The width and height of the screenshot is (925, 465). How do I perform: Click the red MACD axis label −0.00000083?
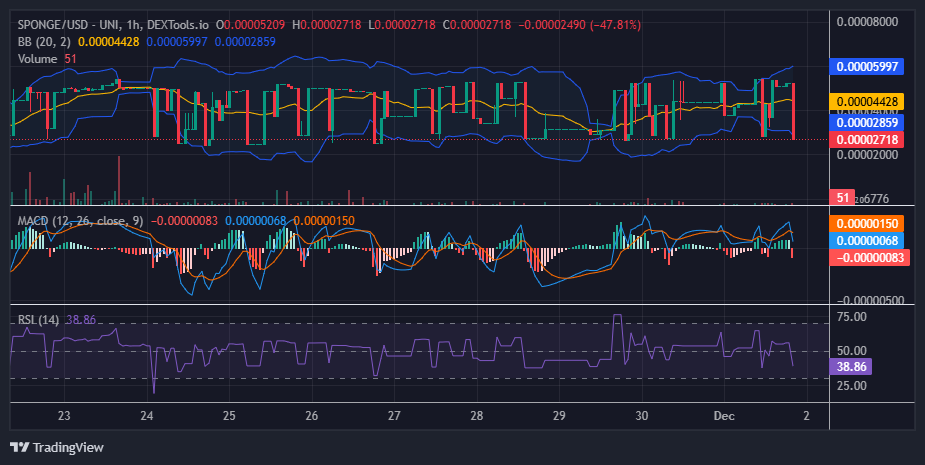point(870,257)
